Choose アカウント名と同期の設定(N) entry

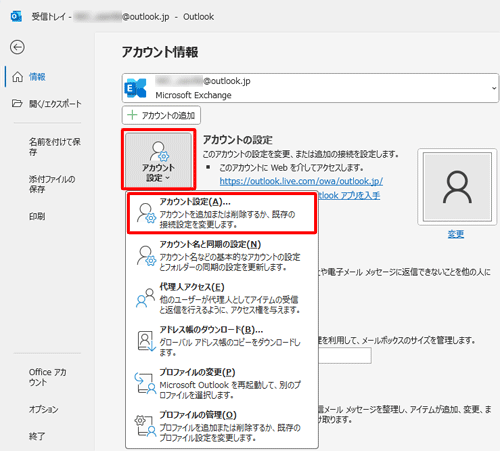(x=222, y=256)
